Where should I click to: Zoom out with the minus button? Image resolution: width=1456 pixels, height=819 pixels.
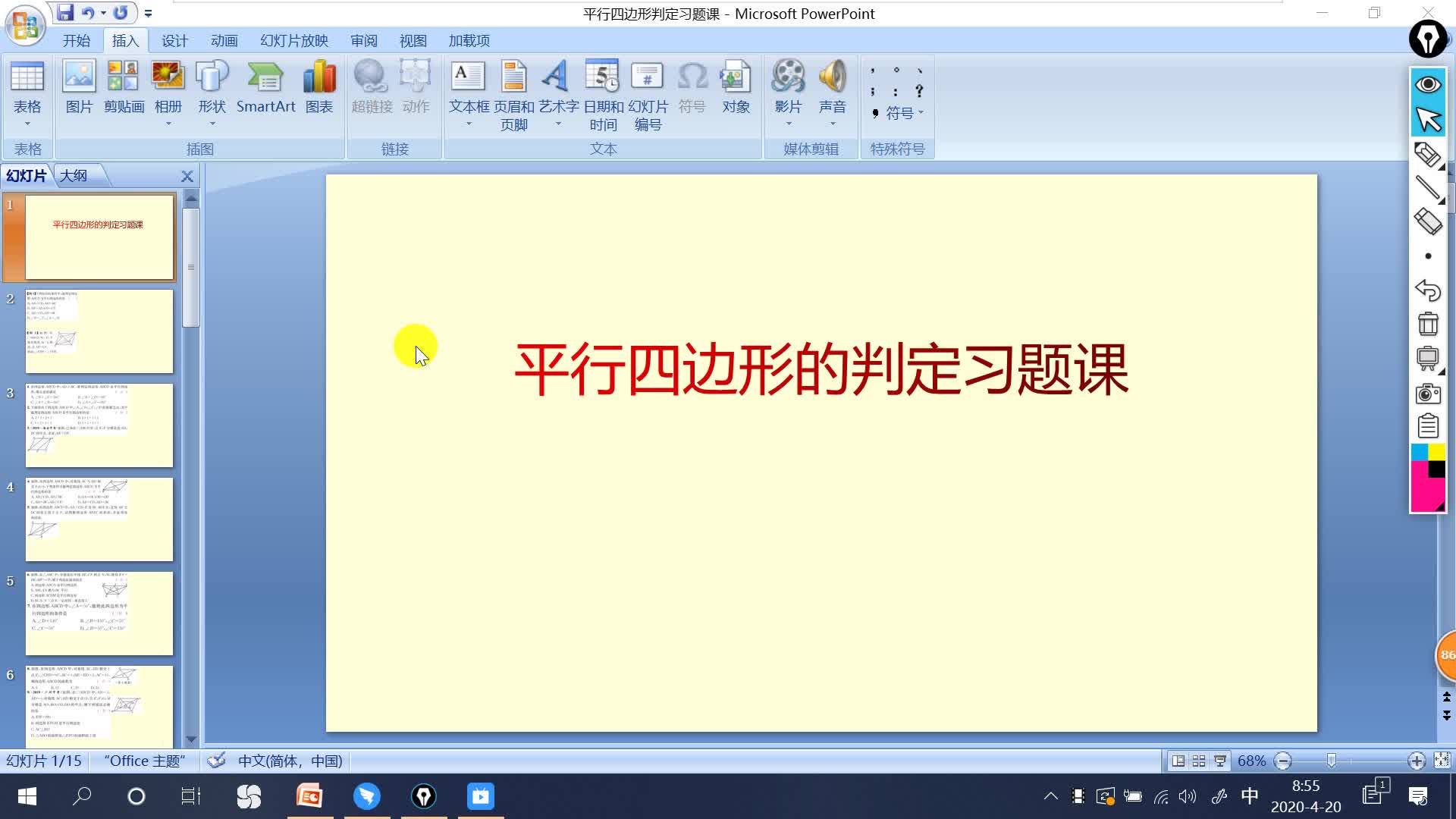point(1282,761)
